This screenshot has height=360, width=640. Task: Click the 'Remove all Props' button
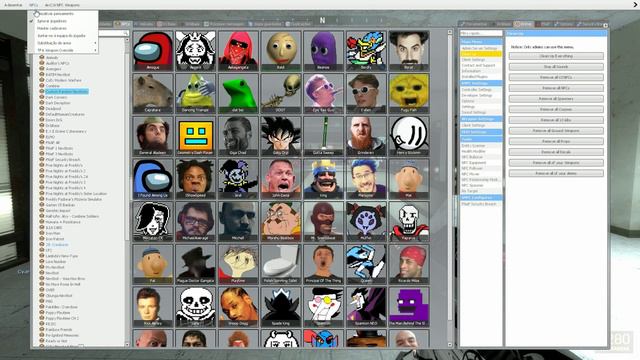(x=556, y=141)
